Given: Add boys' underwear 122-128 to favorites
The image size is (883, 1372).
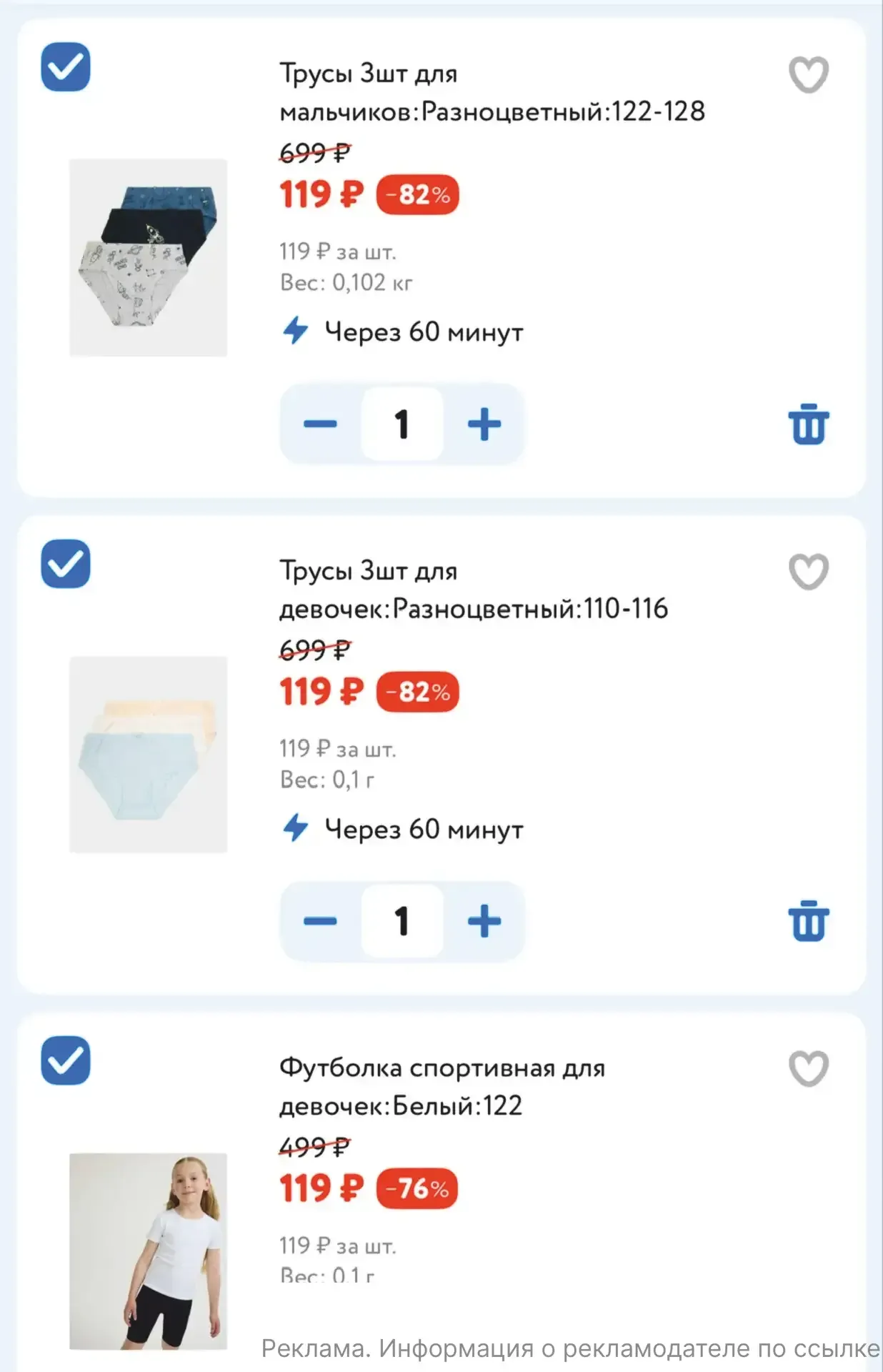Looking at the screenshot, I should click(x=808, y=74).
